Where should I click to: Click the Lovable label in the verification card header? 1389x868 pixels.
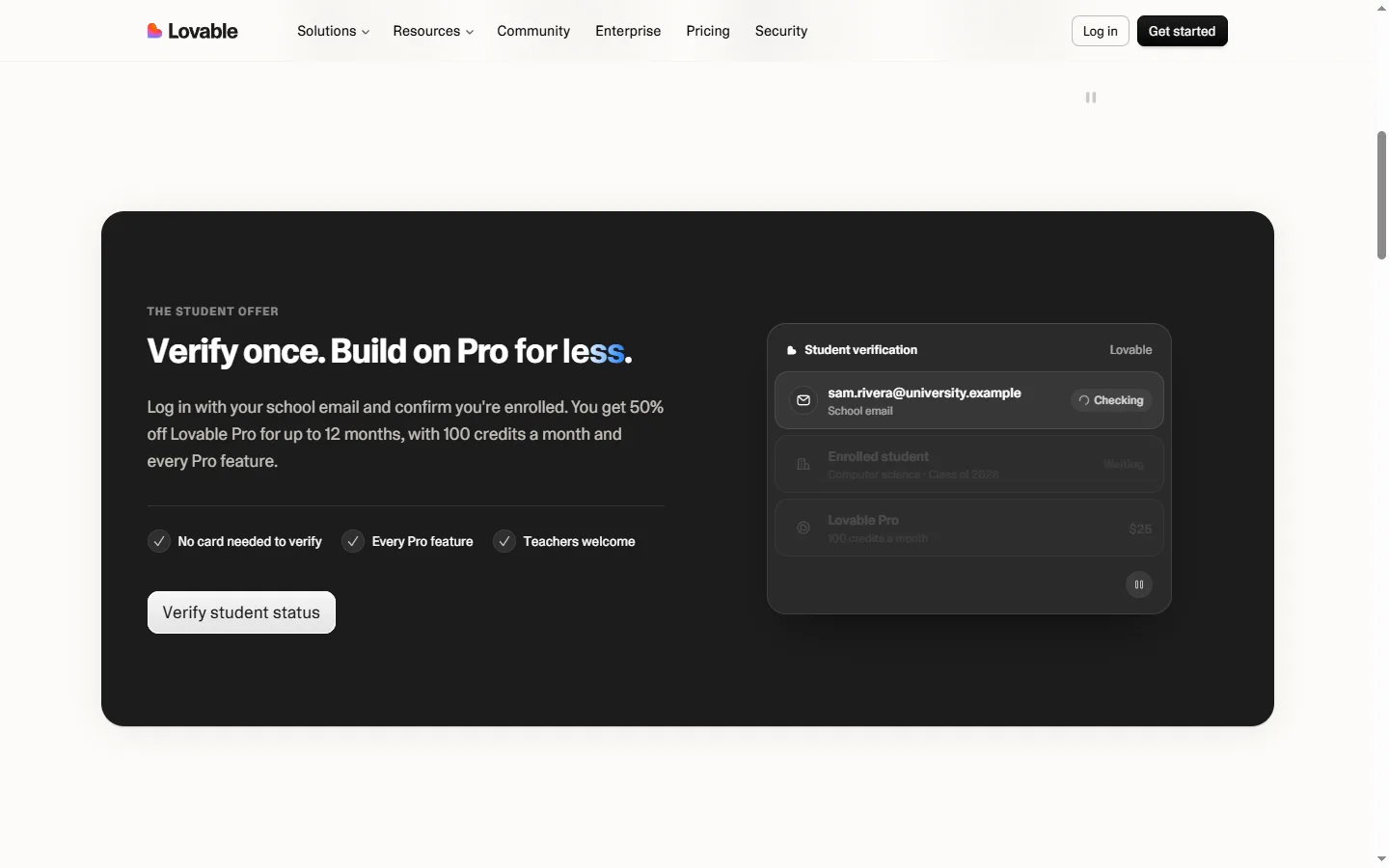click(x=1130, y=350)
